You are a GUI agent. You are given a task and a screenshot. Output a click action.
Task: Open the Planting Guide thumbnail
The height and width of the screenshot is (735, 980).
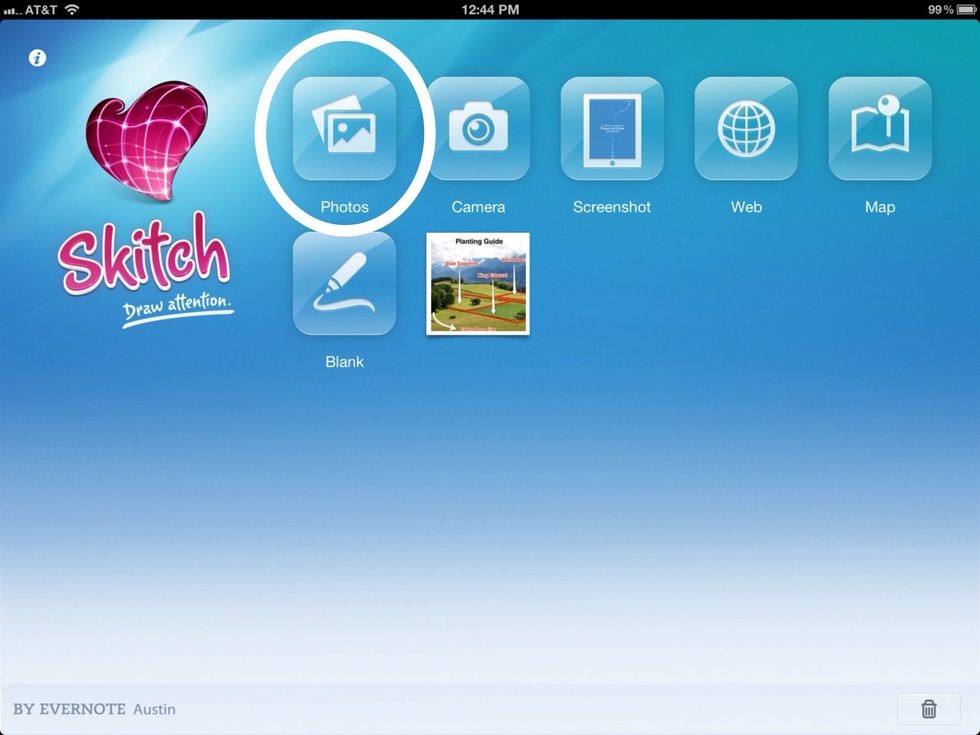[x=478, y=284]
